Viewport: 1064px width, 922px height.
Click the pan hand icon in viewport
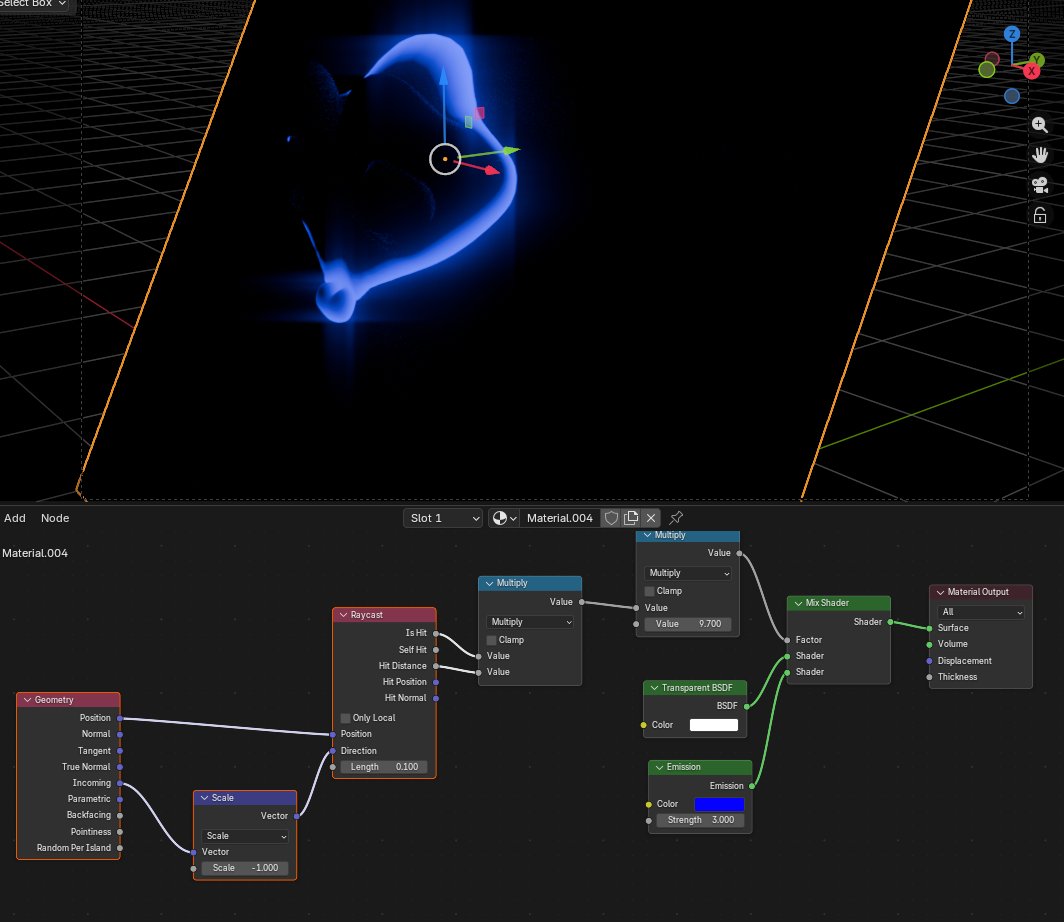pos(1040,155)
